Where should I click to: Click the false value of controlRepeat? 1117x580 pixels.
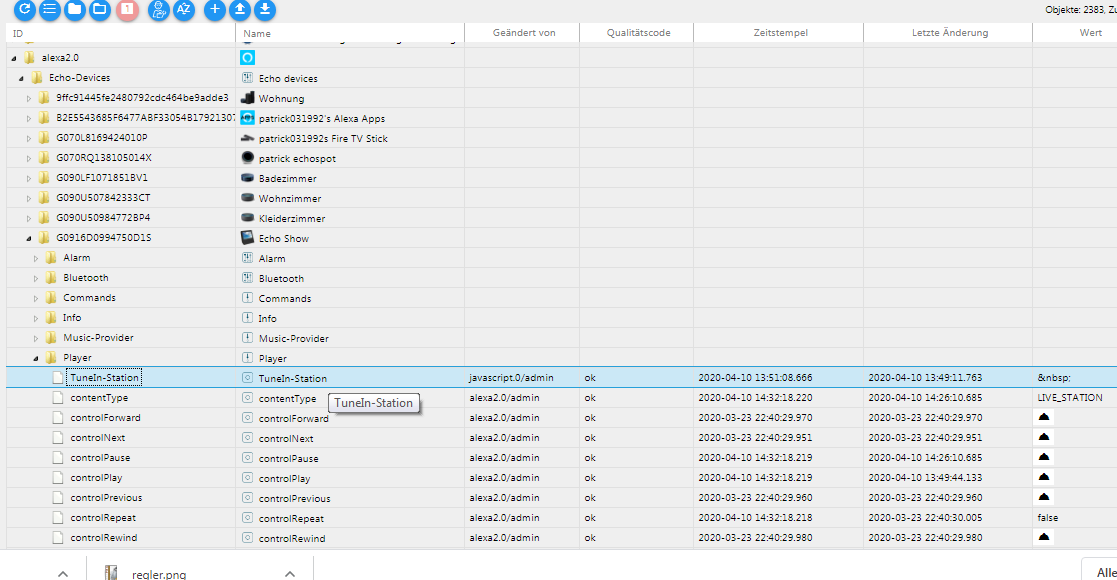1047,517
